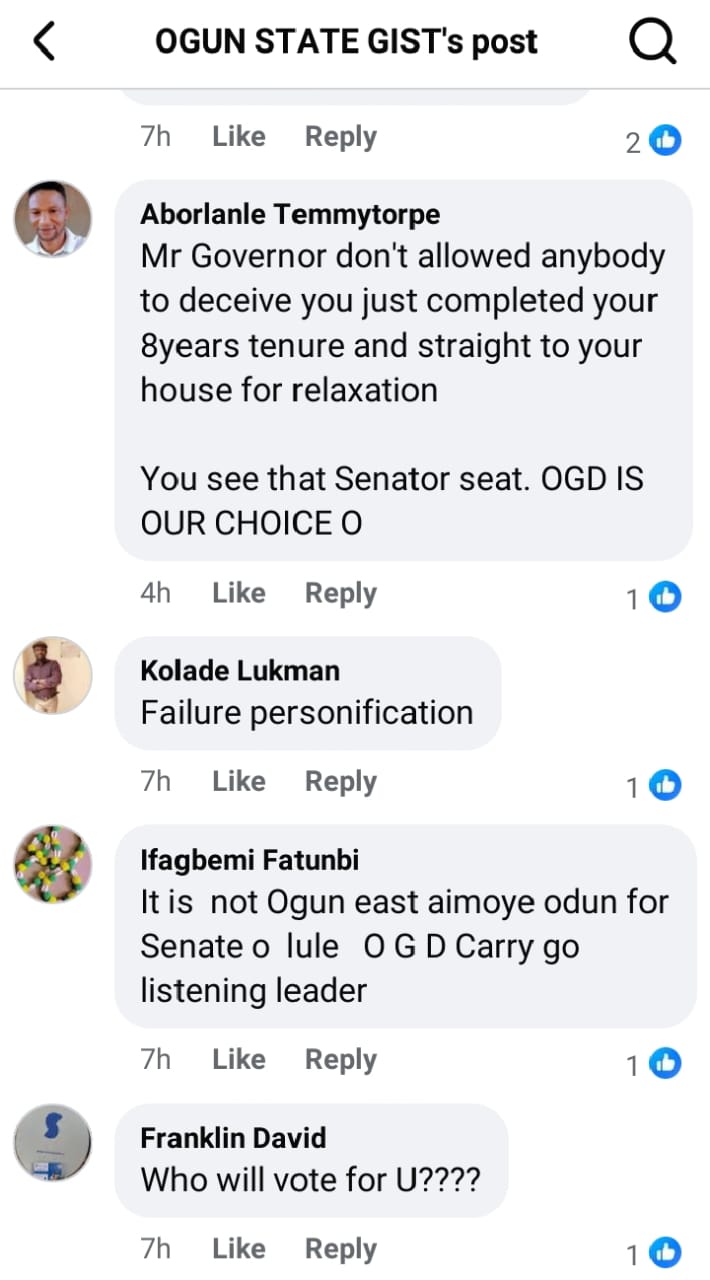Open Ifagbemi Fatunbi's profile name link
Viewport: 710px width, 1280px height.
(x=249, y=859)
